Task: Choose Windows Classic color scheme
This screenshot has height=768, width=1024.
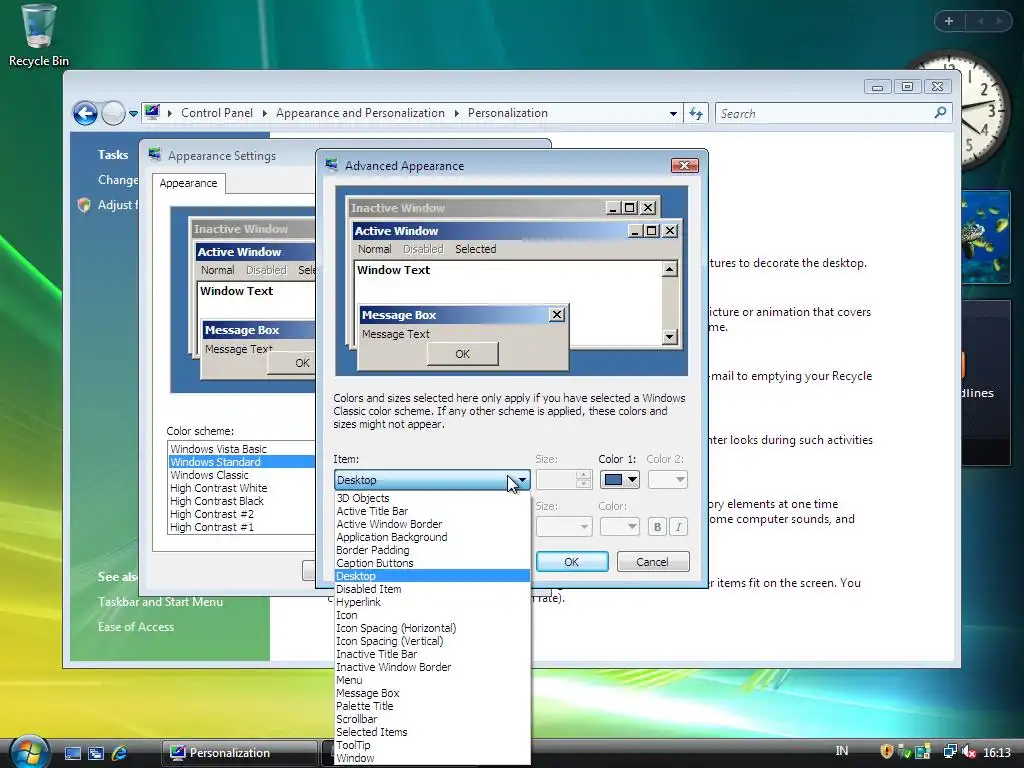Action: pos(242,475)
